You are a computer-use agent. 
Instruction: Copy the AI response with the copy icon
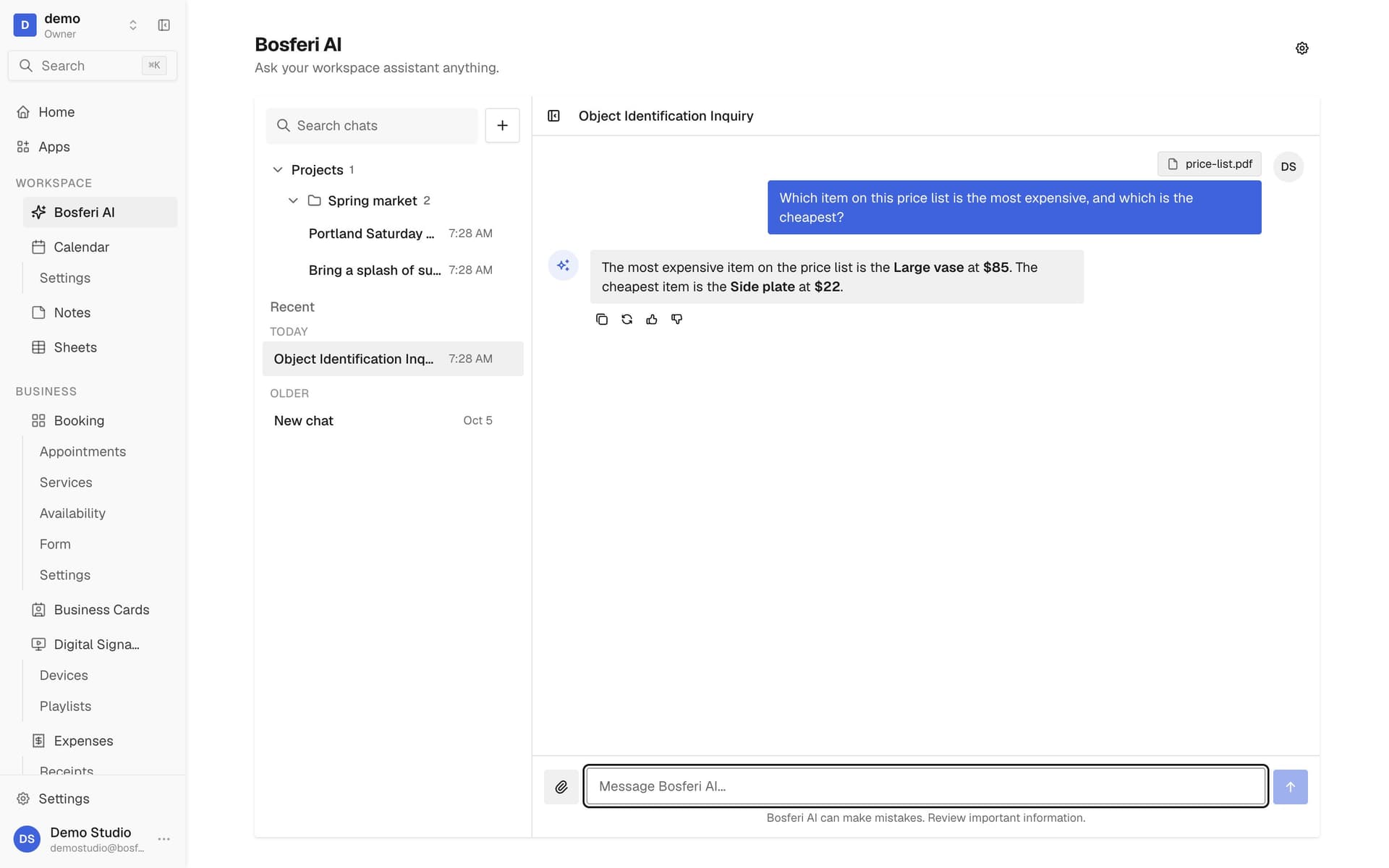[x=601, y=319]
